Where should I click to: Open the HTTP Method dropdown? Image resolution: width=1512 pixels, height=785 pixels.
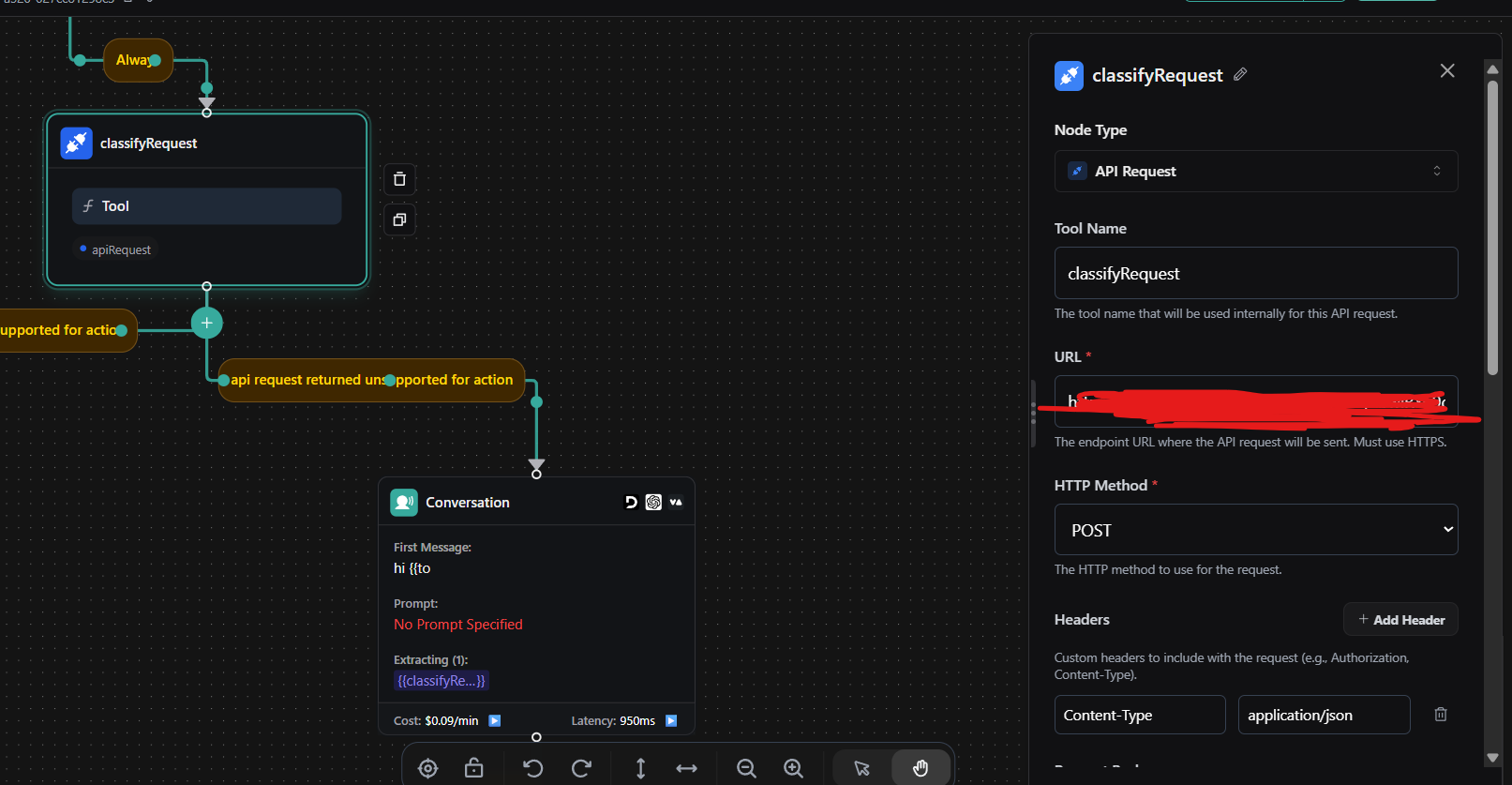tap(1256, 530)
